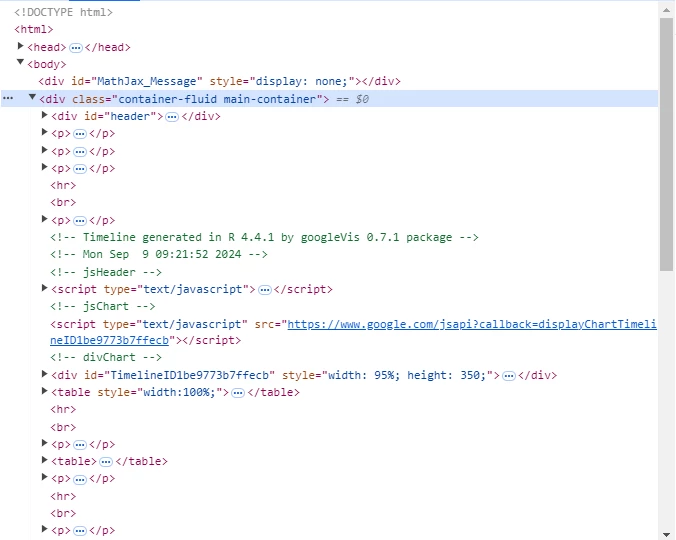Click the scrollbar up arrow
This screenshot has height=540, width=676.
[x=667, y=10]
